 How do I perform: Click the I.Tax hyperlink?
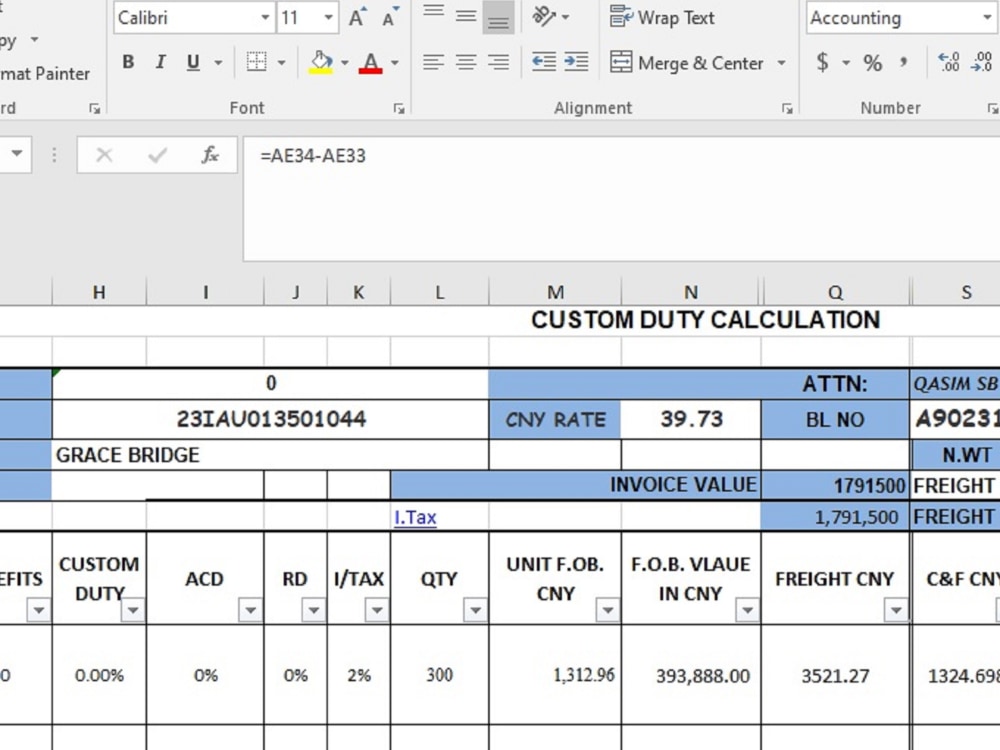(x=416, y=517)
